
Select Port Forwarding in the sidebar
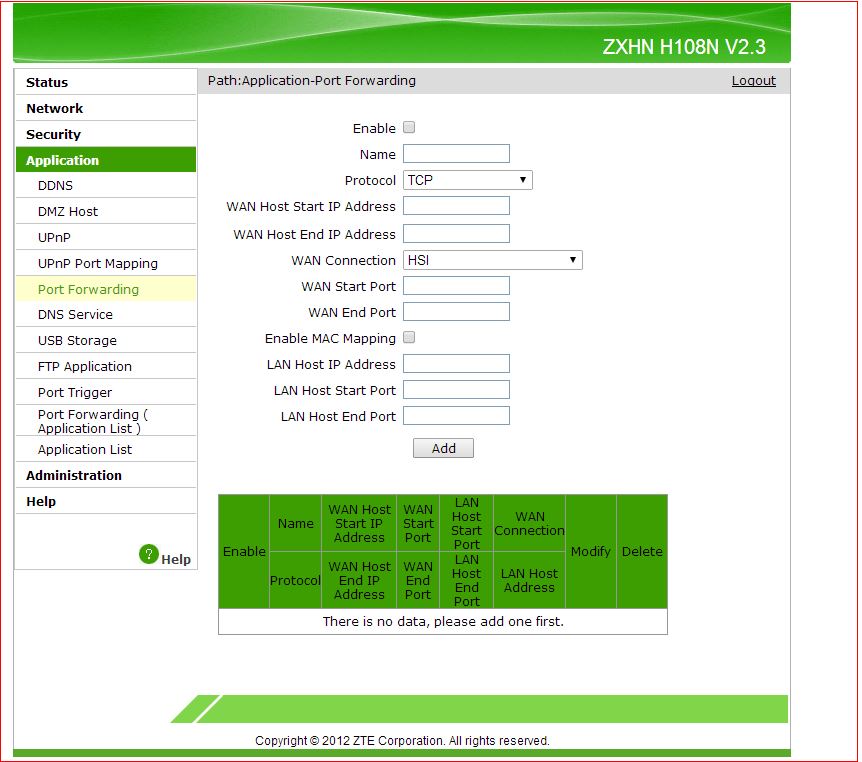point(106,289)
